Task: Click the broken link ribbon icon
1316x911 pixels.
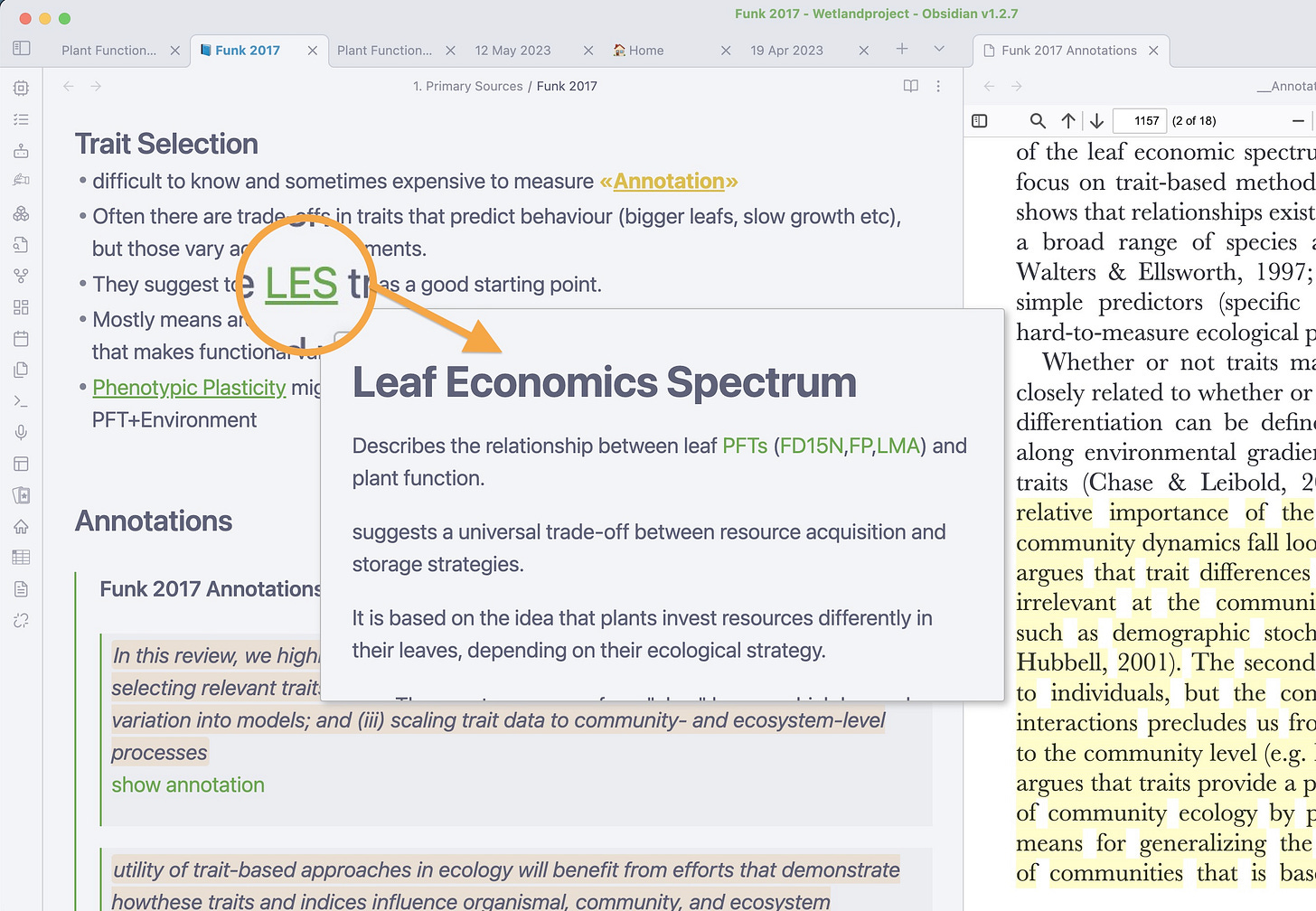Action: (21, 620)
